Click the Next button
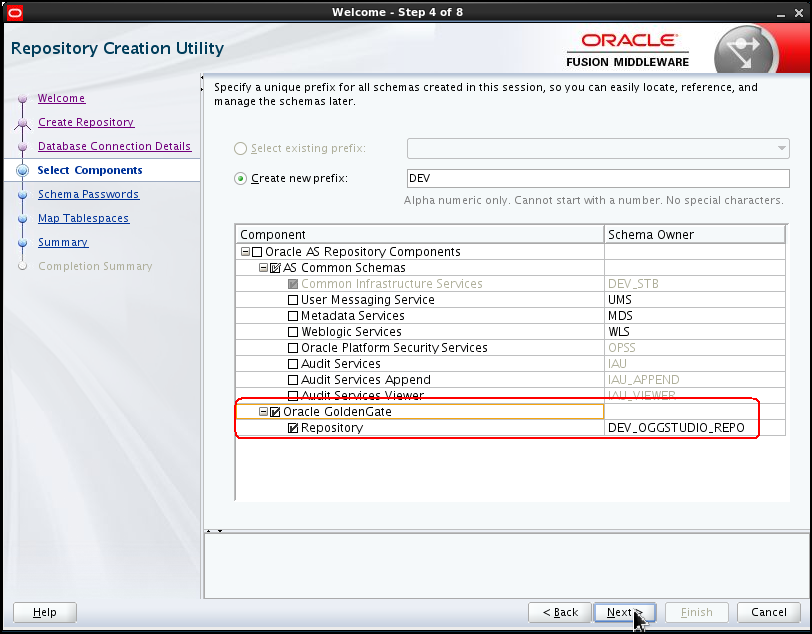 pos(624,612)
